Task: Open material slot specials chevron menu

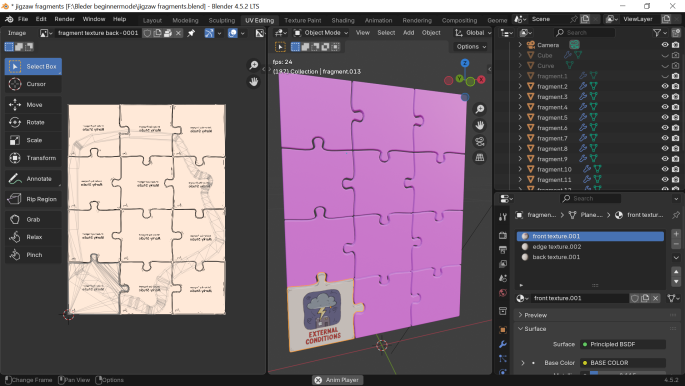Action: pos(676,258)
